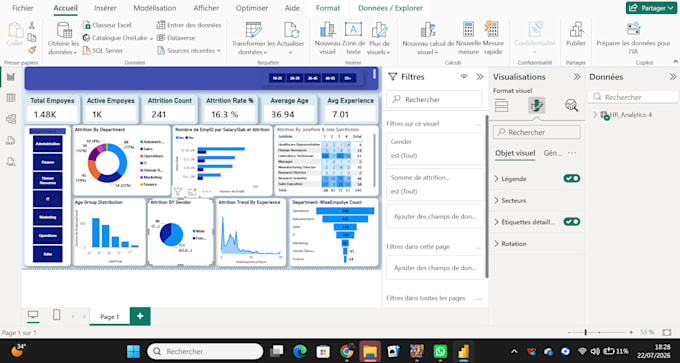This screenshot has height=363, width=680.
Task: Open Catalogue OneLake data hub
Action: [118, 38]
